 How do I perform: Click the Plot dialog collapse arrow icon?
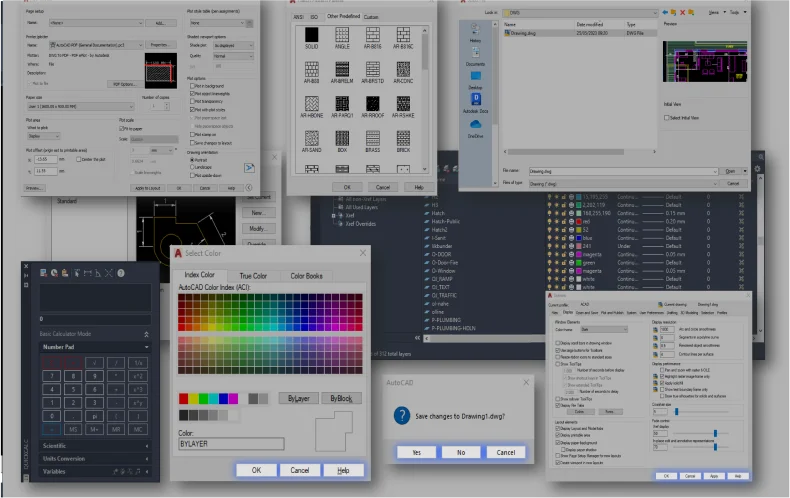tap(249, 188)
